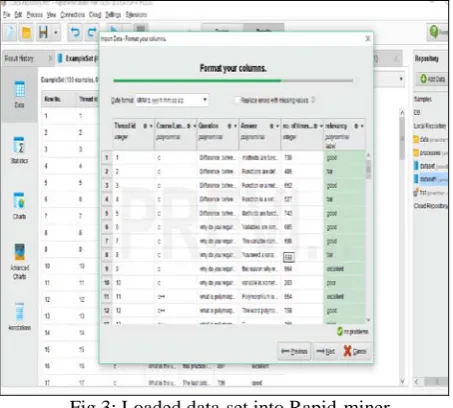
Task: Open gear settings for the relevancy column
Action: click(356, 126)
